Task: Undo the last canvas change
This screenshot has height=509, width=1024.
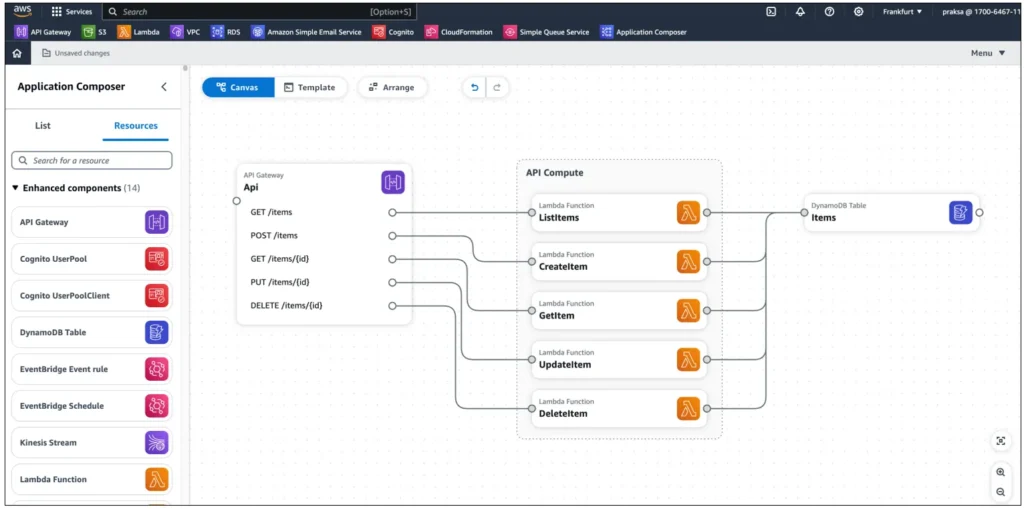Action: pyautogui.click(x=475, y=87)
